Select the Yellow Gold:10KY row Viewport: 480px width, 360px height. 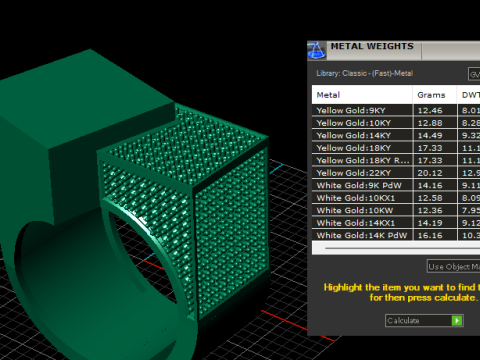coord(396,123)
